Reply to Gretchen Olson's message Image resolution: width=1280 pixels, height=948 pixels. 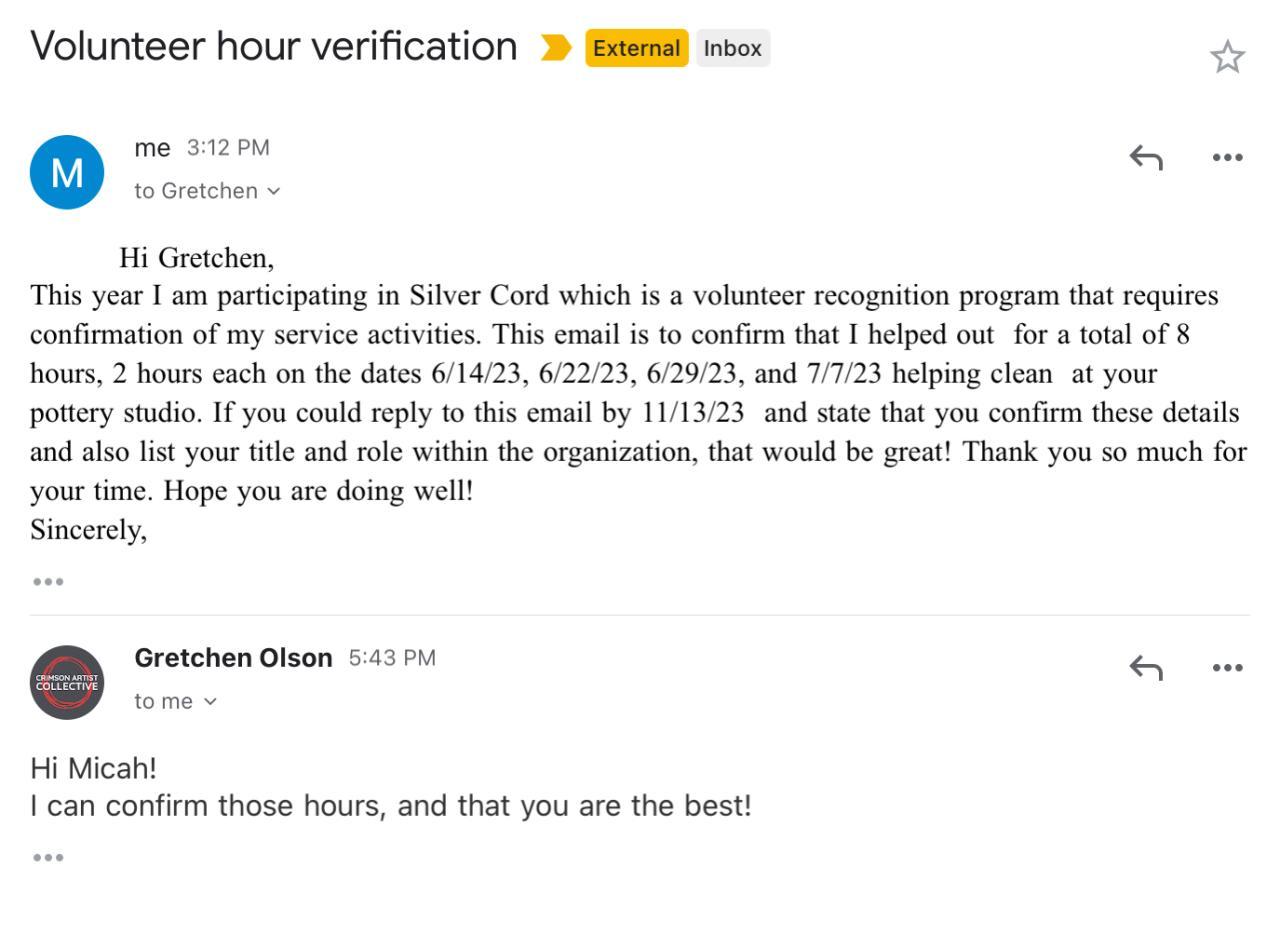pyautogui.click(x=1146, y=667)
